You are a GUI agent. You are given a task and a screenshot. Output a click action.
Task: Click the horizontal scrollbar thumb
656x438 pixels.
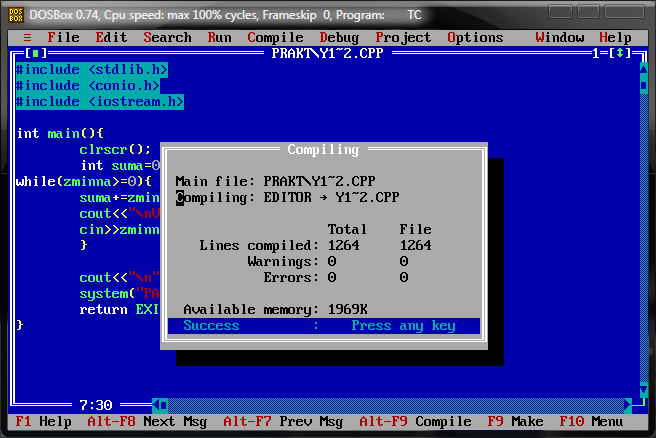pyautogui.click(x=164, y=405)
